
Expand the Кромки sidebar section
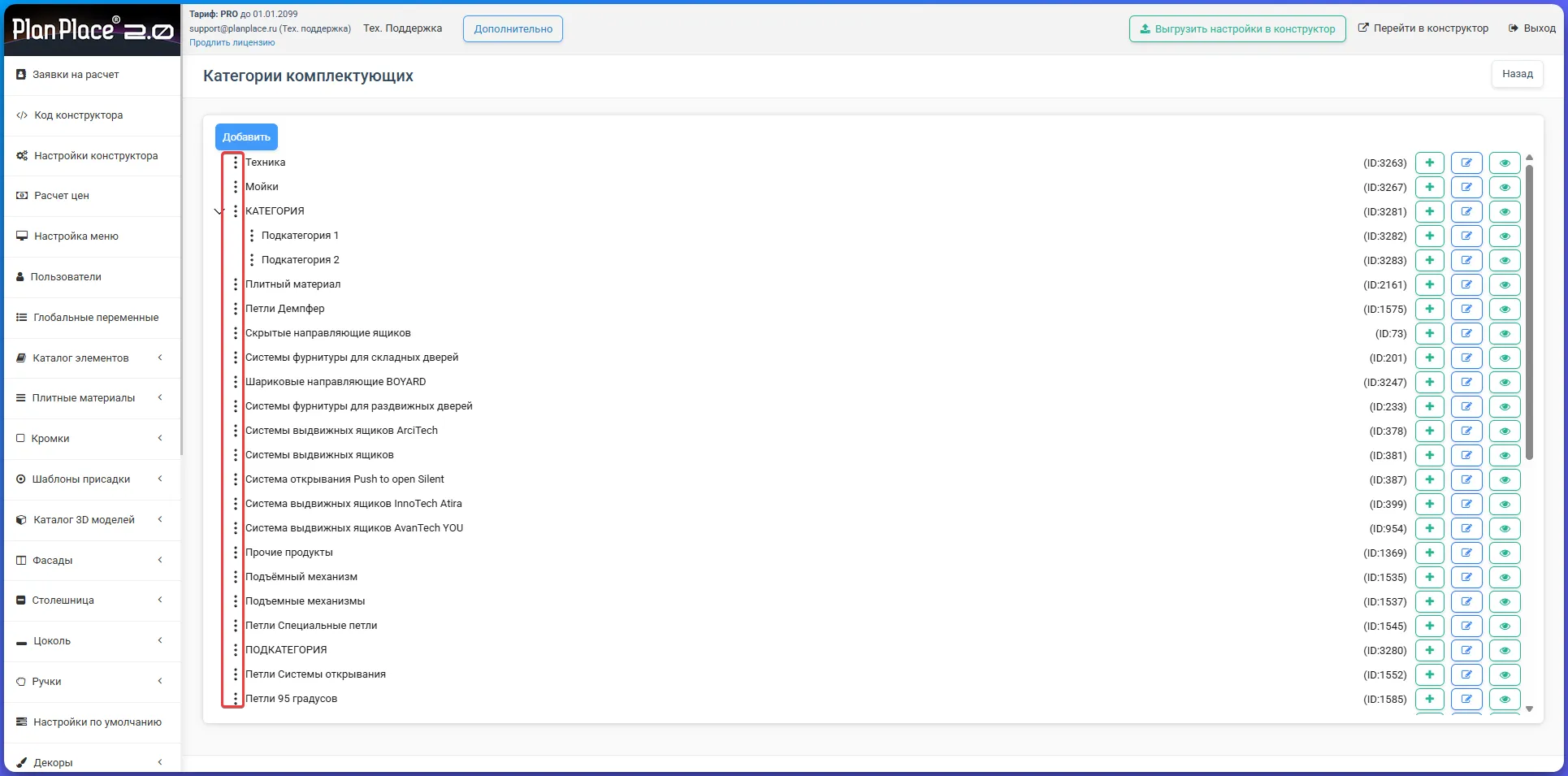point(92,438)
